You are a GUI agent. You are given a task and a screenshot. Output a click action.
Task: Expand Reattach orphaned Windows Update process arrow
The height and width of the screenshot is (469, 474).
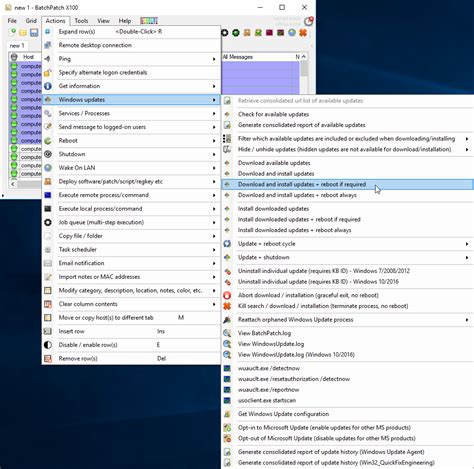[x=467, y=320]
